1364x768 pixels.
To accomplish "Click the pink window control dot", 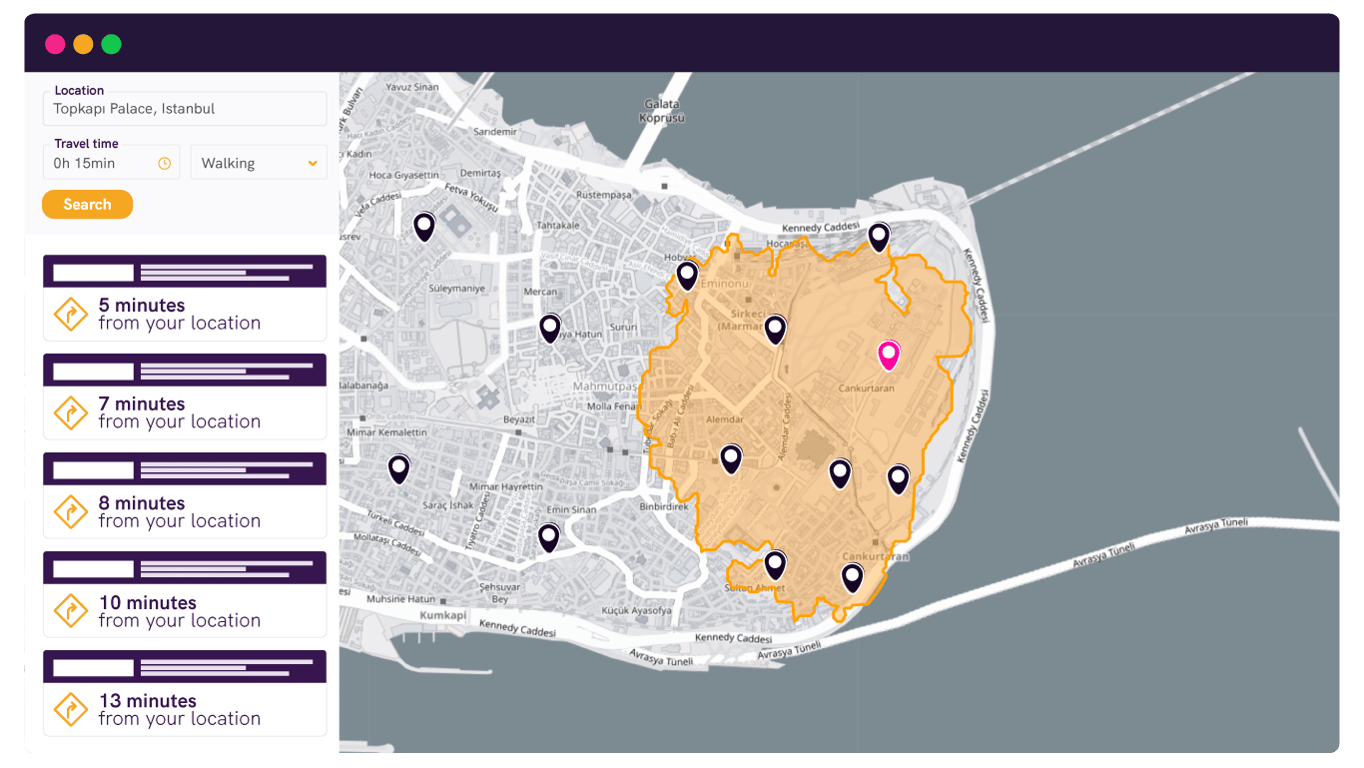I will click(x=55, y=44).
